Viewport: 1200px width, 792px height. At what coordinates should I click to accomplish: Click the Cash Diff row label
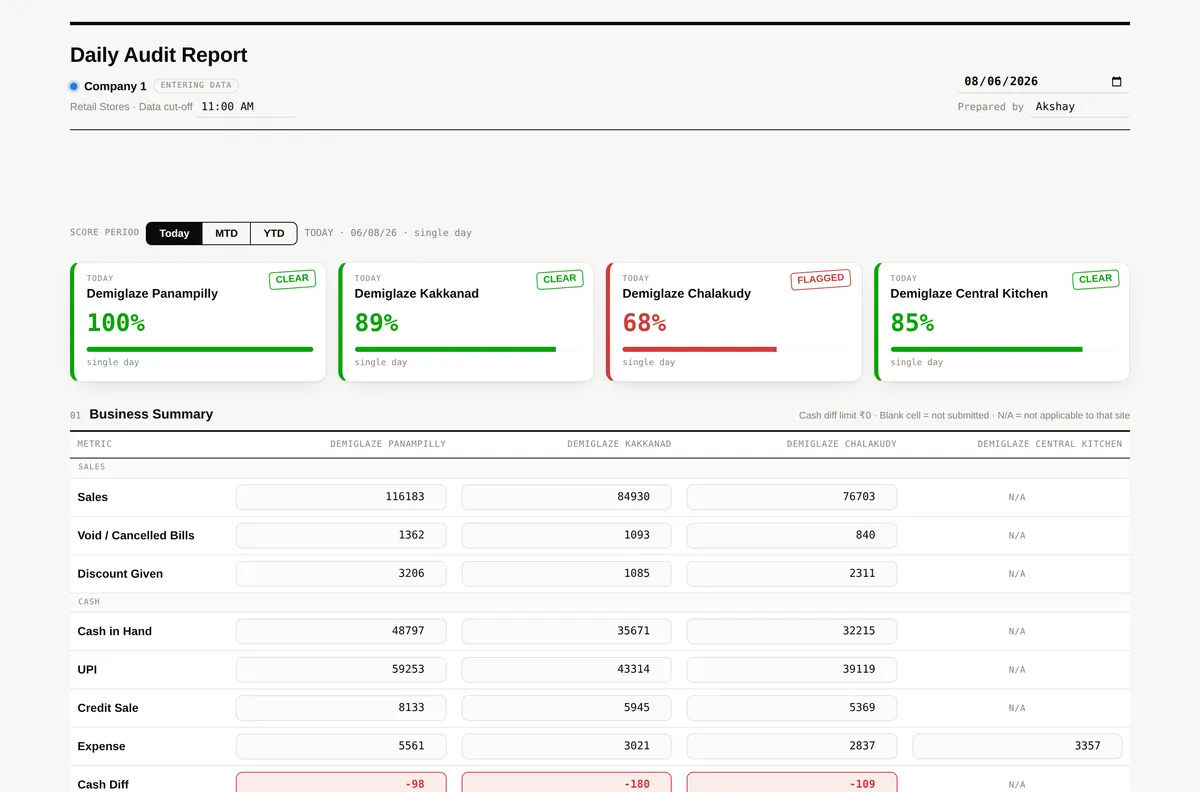pos(103,785)
